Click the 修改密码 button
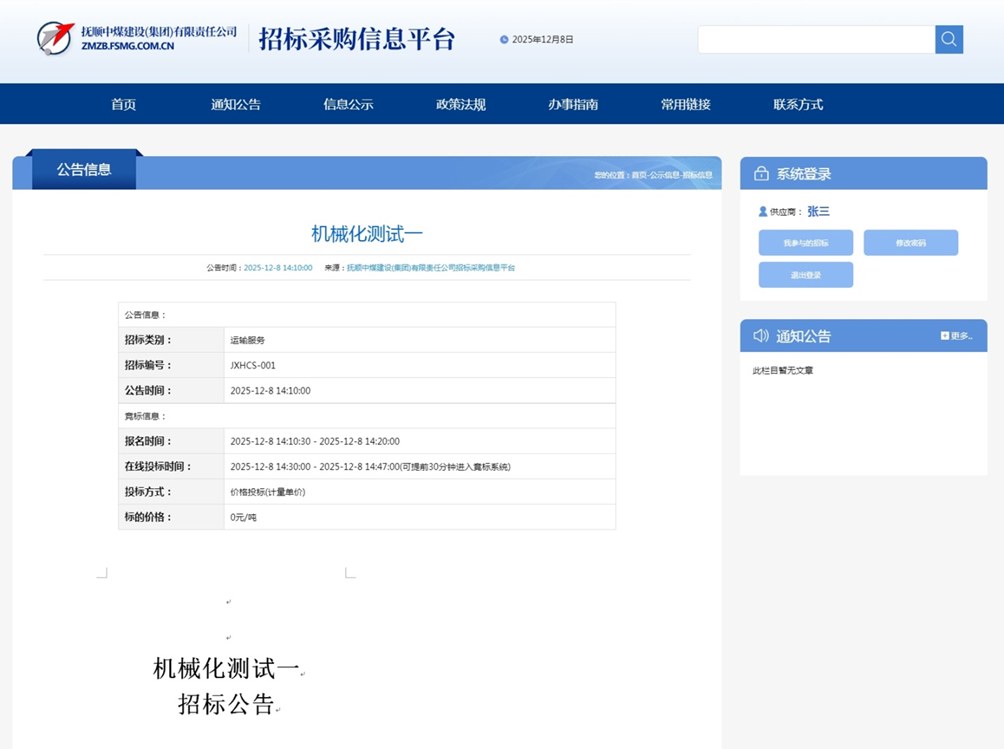1004x749 pixels. pos(911,243)
